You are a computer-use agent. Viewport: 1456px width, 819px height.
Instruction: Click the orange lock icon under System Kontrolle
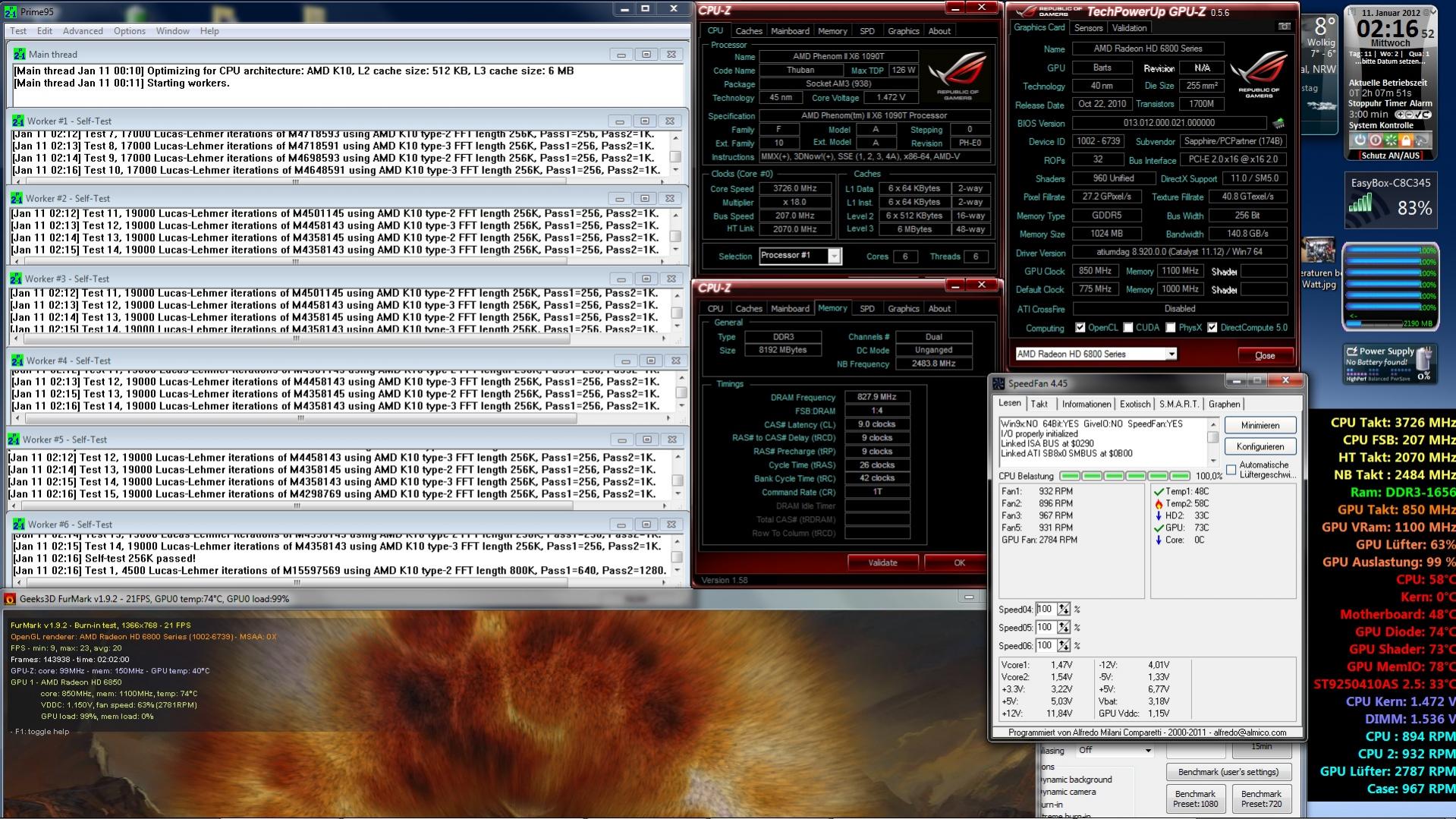click(1406, 140)
